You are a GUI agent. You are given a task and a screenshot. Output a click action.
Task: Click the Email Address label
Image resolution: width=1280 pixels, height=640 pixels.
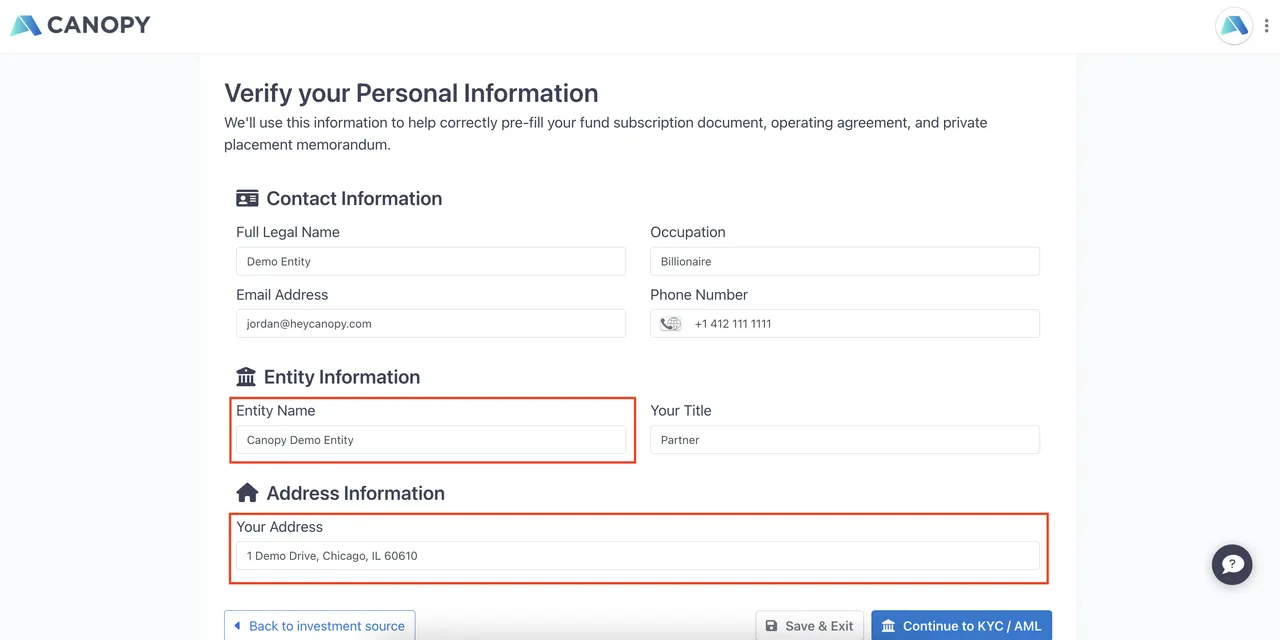coord(282,295)
